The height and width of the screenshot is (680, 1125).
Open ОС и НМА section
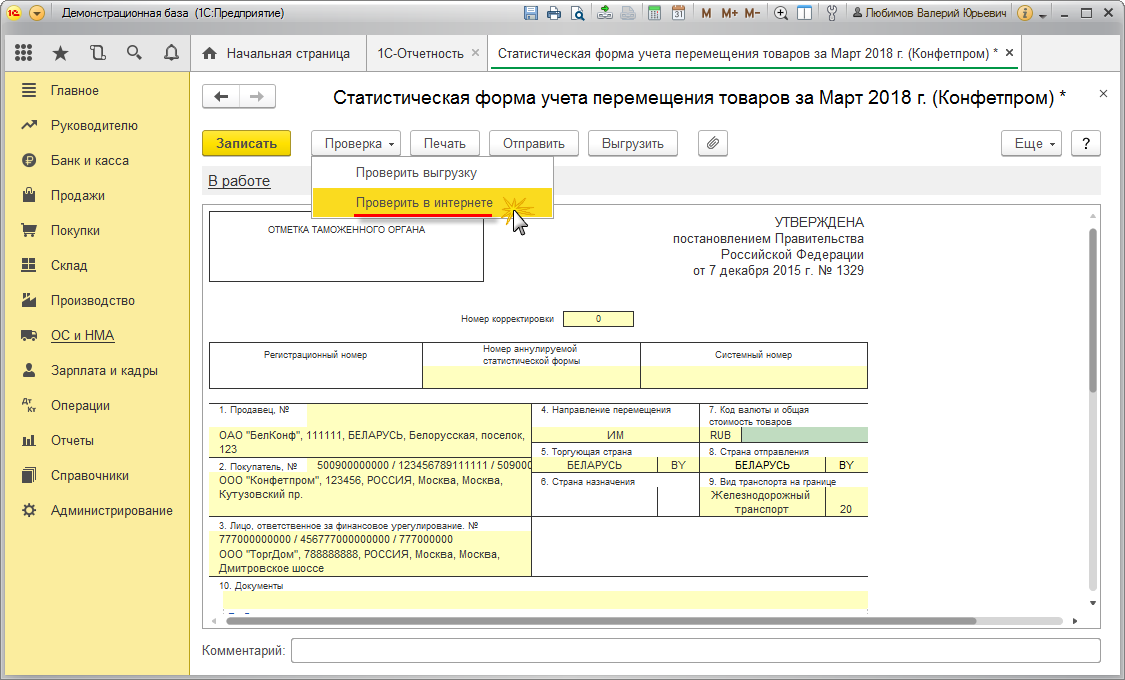click(x=96, y=336)
